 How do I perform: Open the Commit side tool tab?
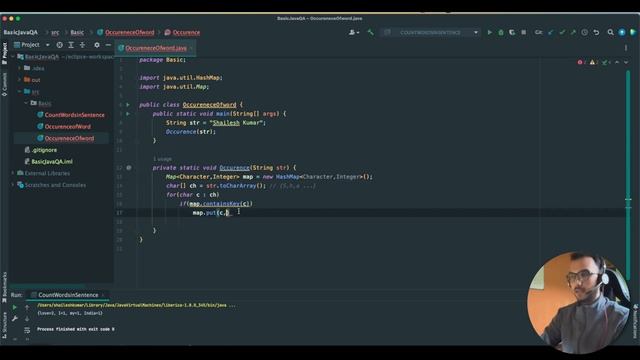tap(4, 84)
